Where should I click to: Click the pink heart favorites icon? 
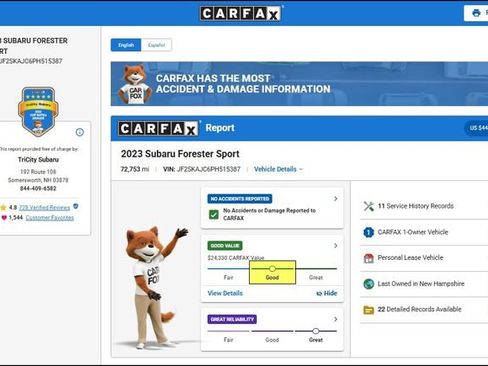coord(4,218)
